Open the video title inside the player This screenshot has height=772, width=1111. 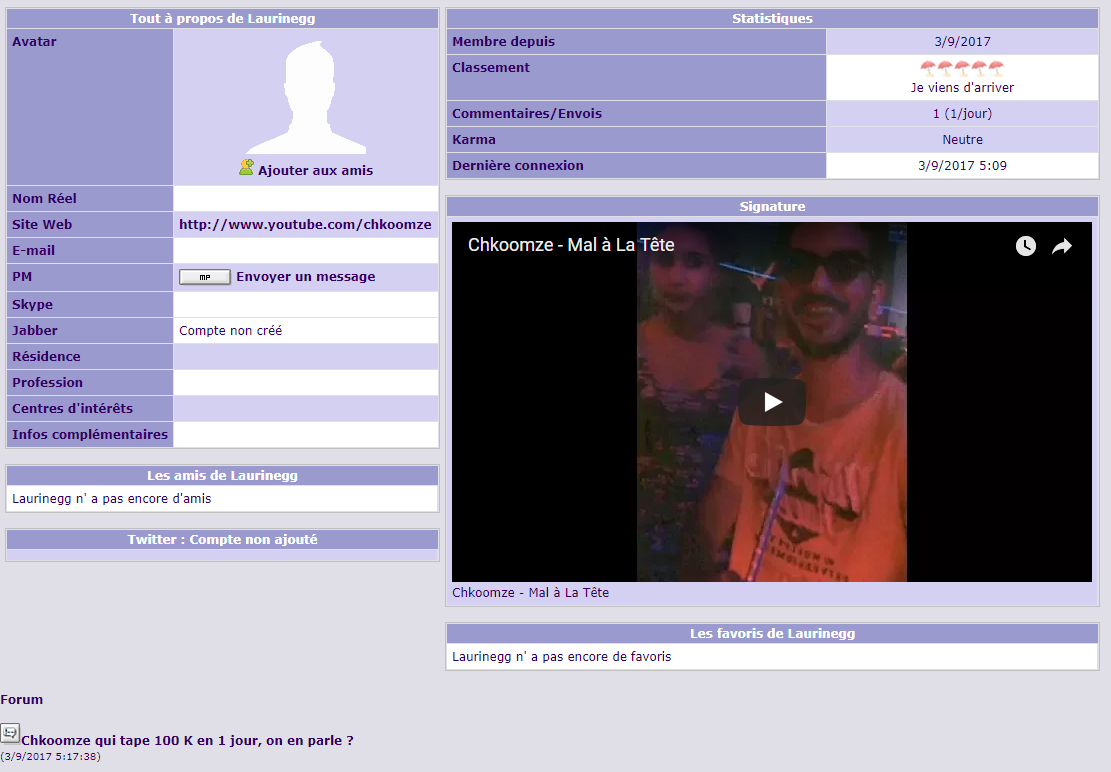571,245
